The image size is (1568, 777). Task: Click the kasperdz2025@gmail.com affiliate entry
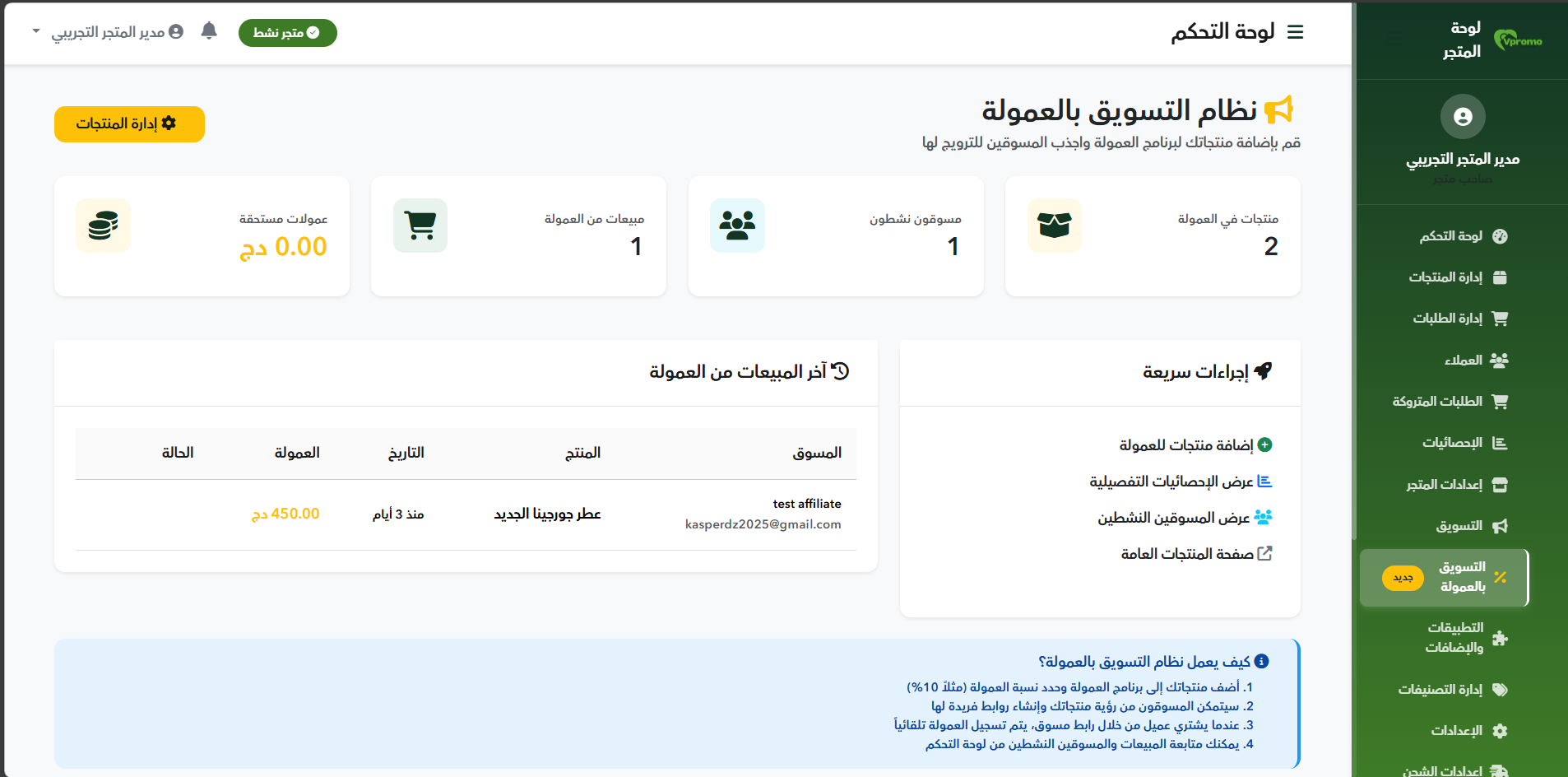coord(763,523)
